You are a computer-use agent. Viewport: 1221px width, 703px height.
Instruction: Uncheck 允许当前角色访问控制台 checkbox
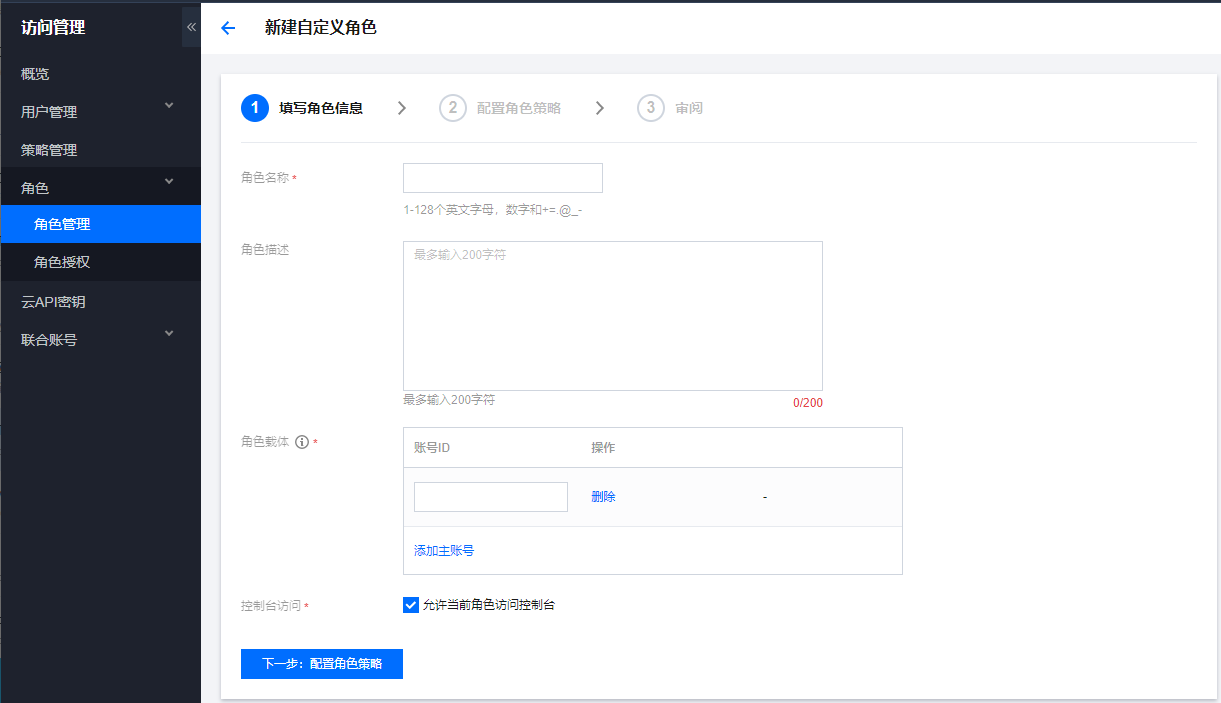pyautogui.click(x=411, y=605)
